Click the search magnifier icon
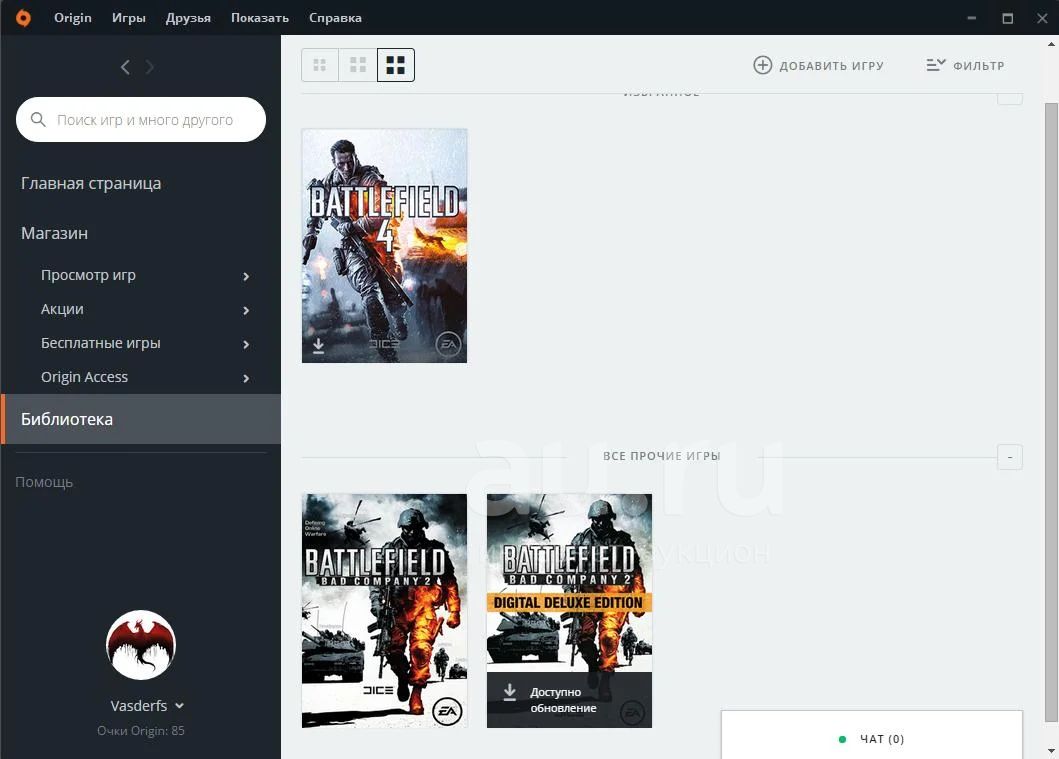This screenshot has height=759, width=1059. [38, 120]
